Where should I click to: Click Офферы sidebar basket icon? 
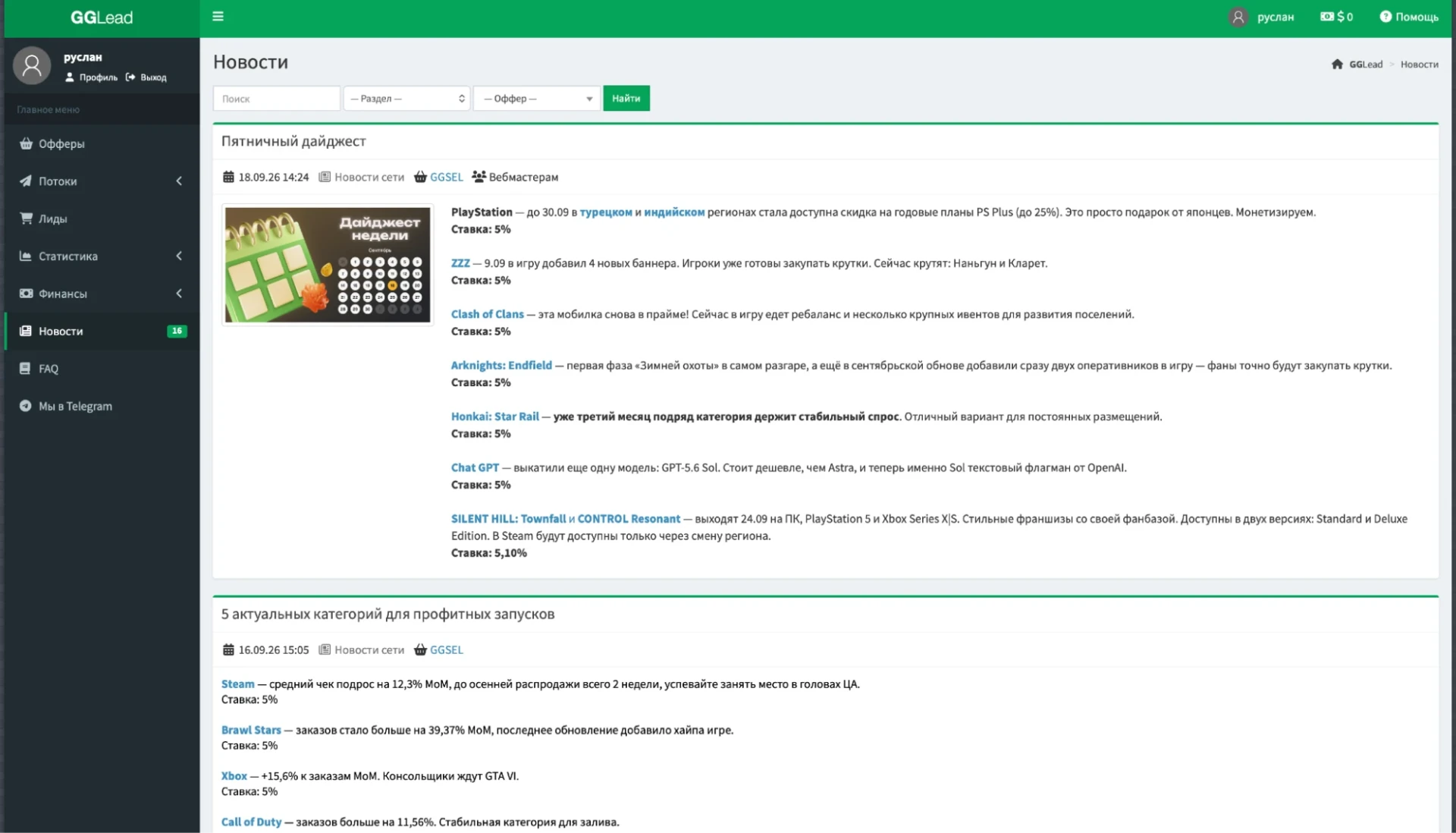pos(26,143)
